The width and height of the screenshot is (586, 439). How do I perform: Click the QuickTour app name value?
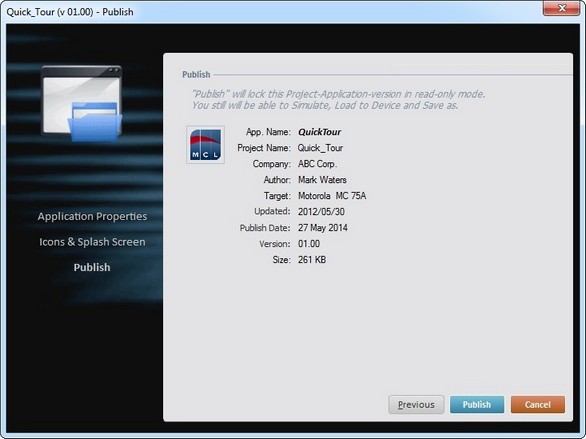[320, 132]
